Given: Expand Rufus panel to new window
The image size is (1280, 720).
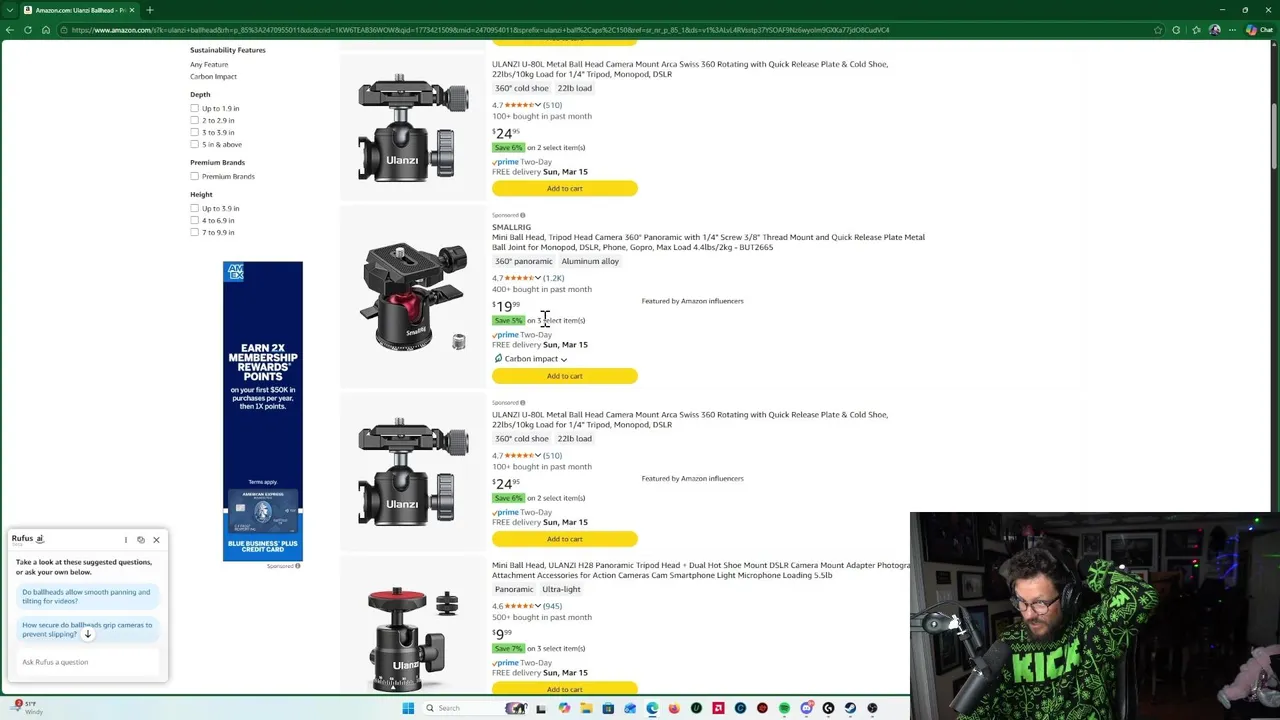Looking at the screenshot, I should [x=141, y=540].
